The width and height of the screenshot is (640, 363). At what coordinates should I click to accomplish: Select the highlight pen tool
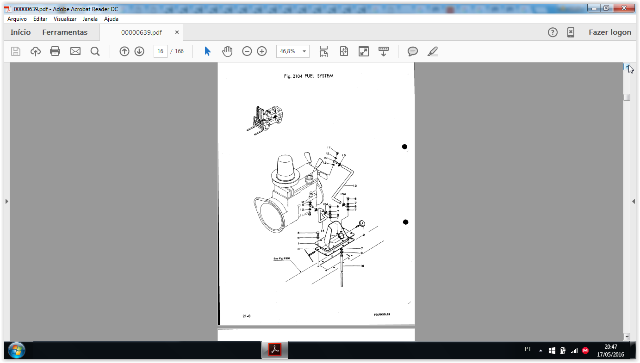(433, 51)
